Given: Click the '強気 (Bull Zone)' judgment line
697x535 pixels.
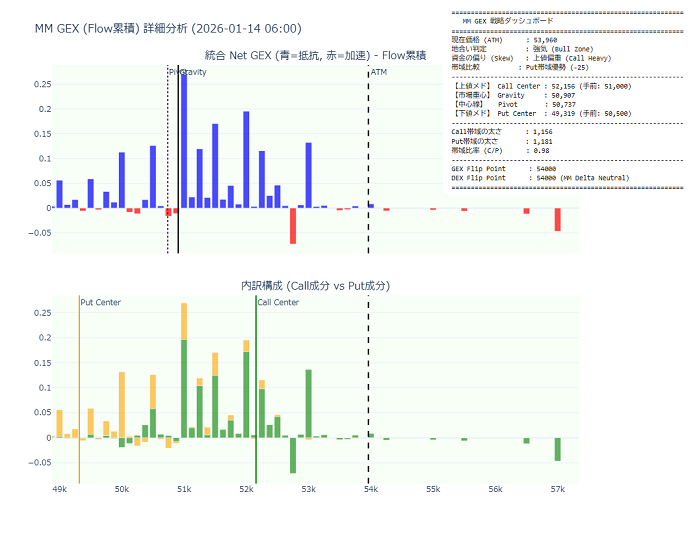Looking at the screenshot, I should click(522, 49).
